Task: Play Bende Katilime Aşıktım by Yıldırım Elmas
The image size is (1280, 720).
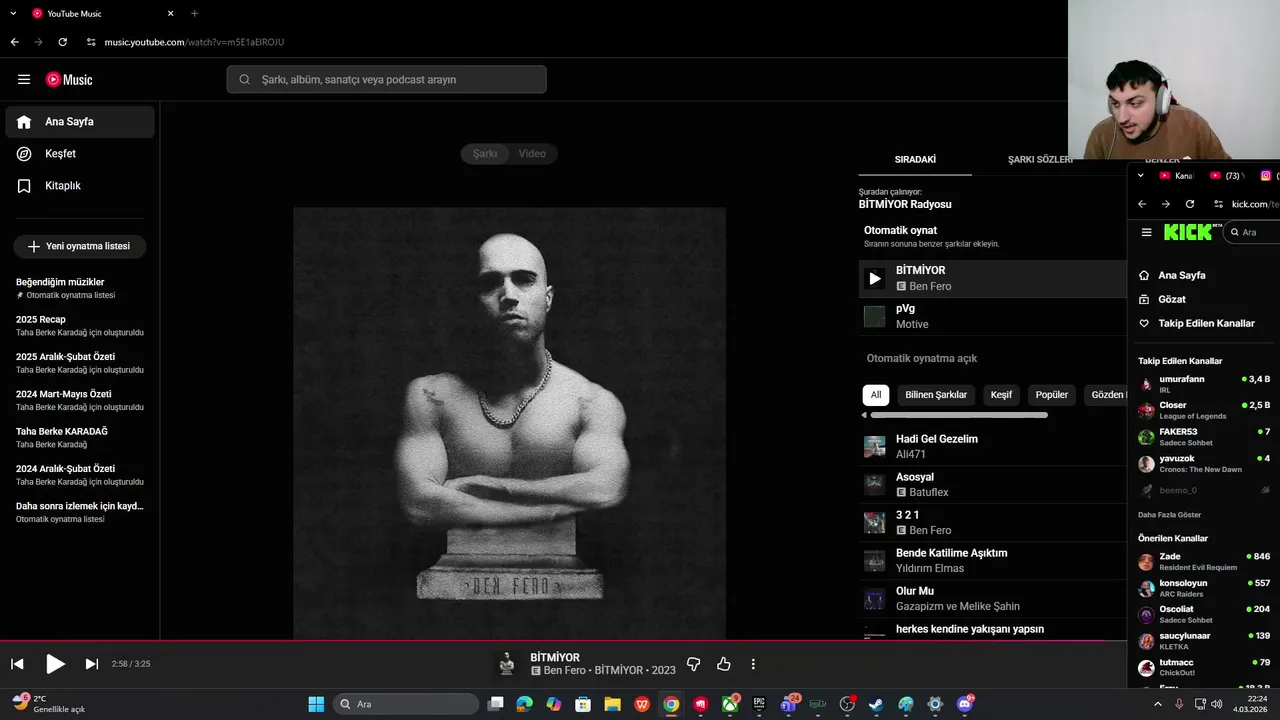Action: (993, 561)
